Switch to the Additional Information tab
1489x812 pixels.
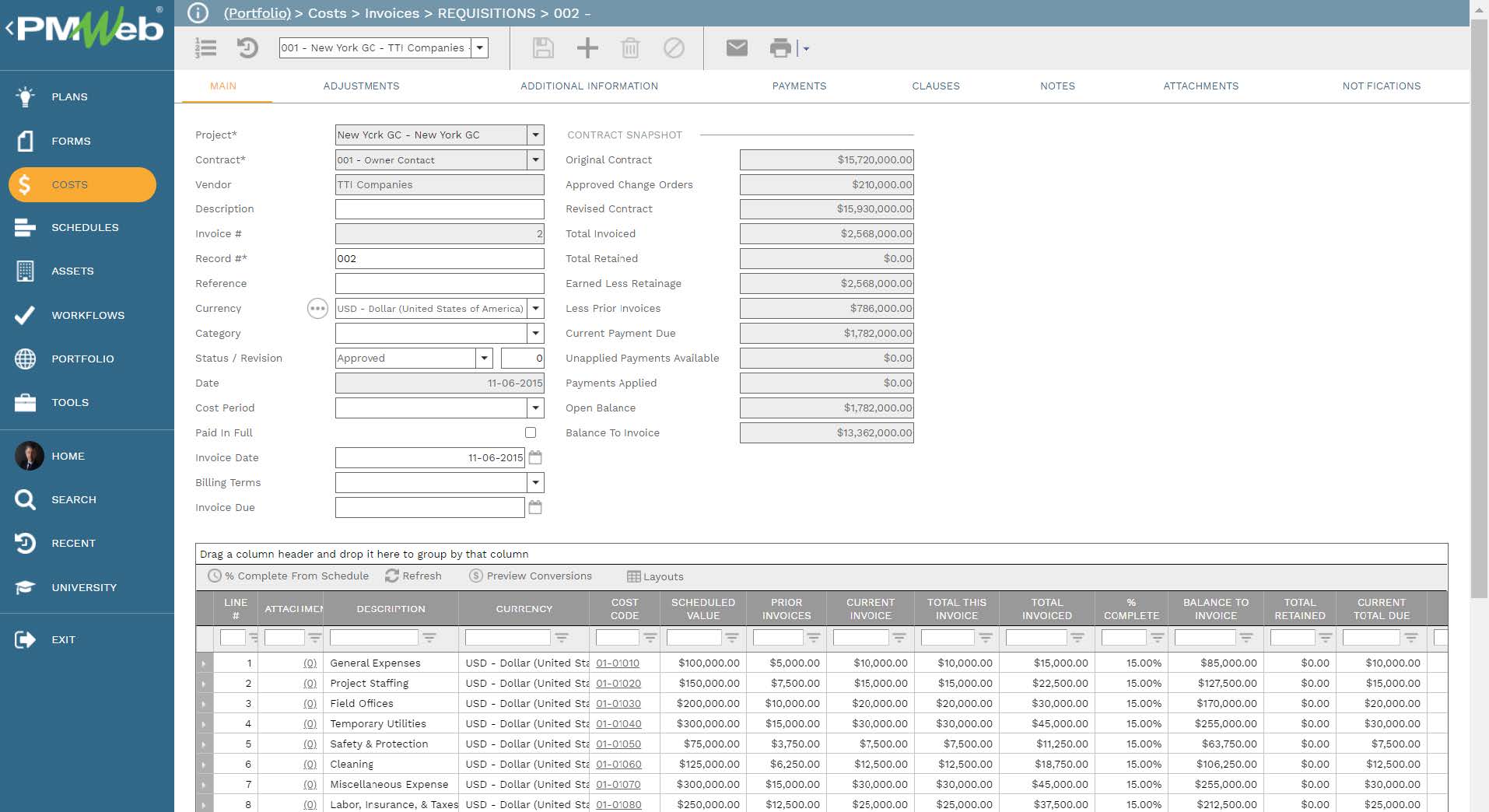point(589,86)
